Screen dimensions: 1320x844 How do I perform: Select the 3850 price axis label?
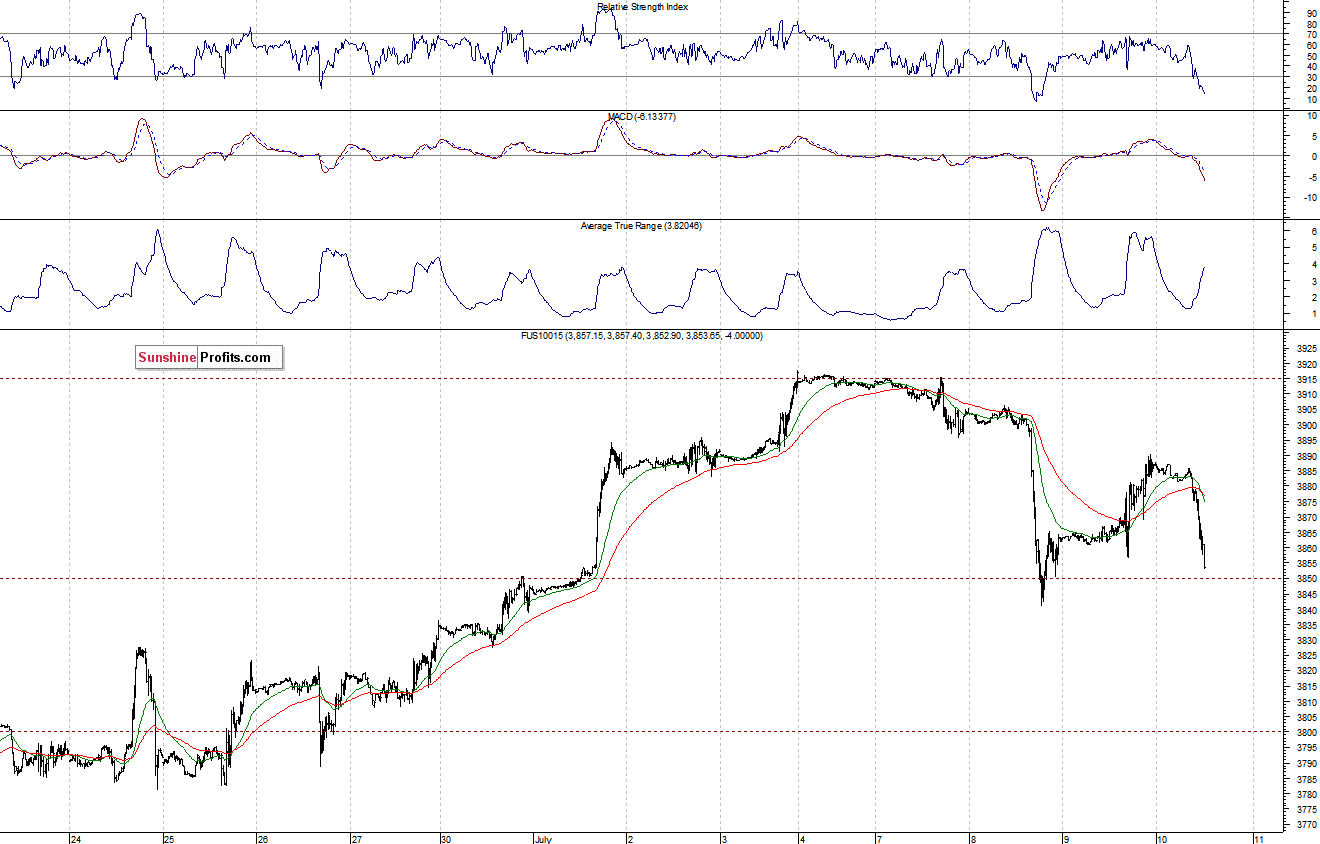1305,579
